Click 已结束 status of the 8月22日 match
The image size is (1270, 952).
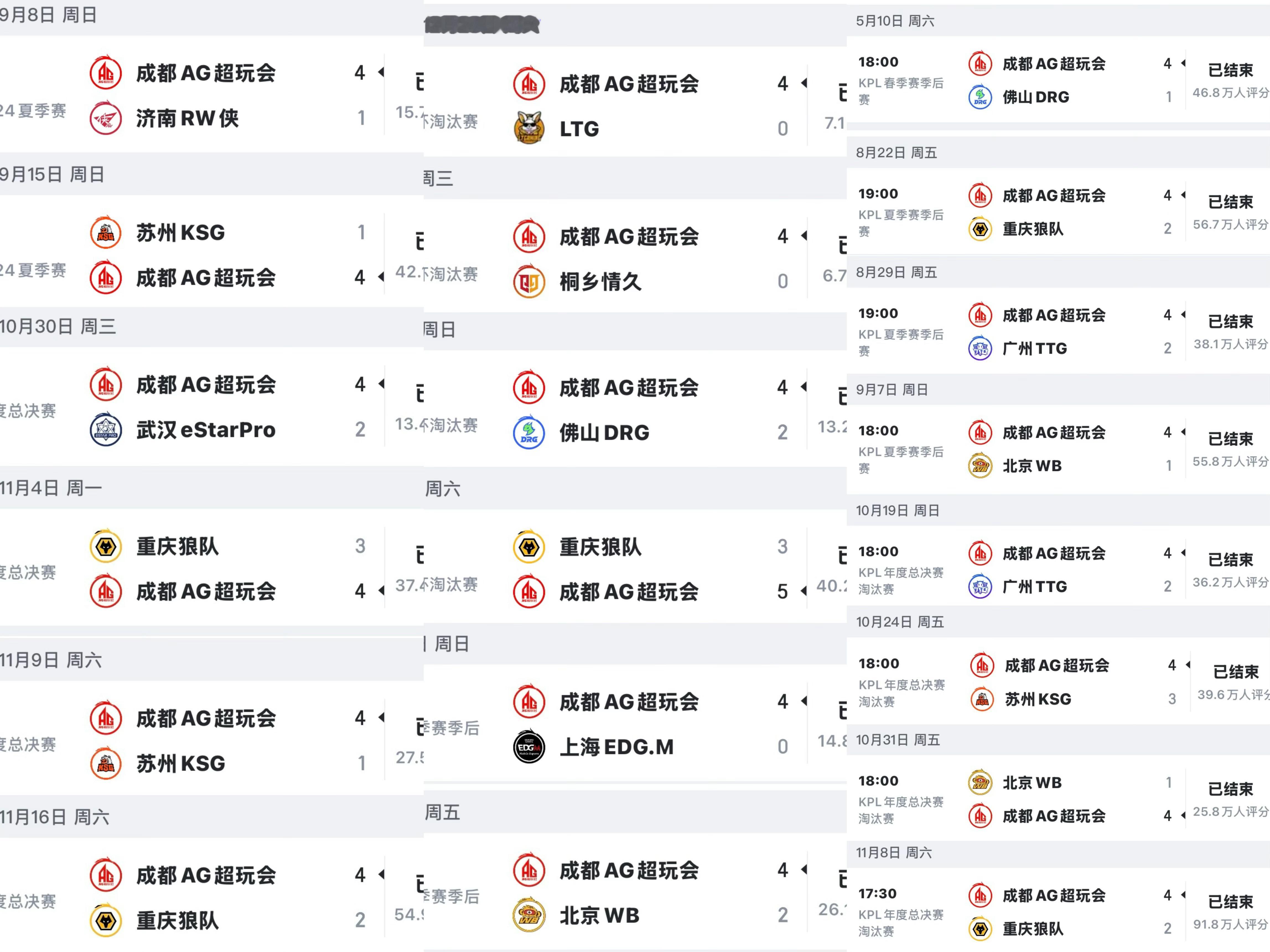pos(1230,202)
